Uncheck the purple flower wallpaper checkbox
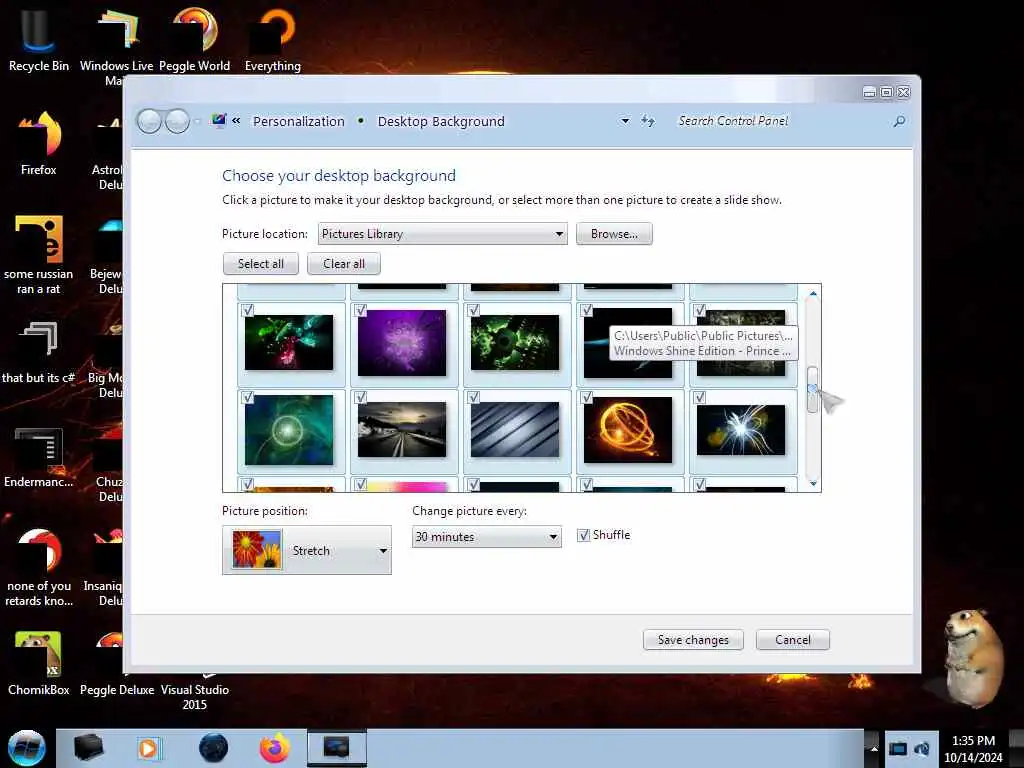This screenshot has height=768, width=1024. [360, 310]
